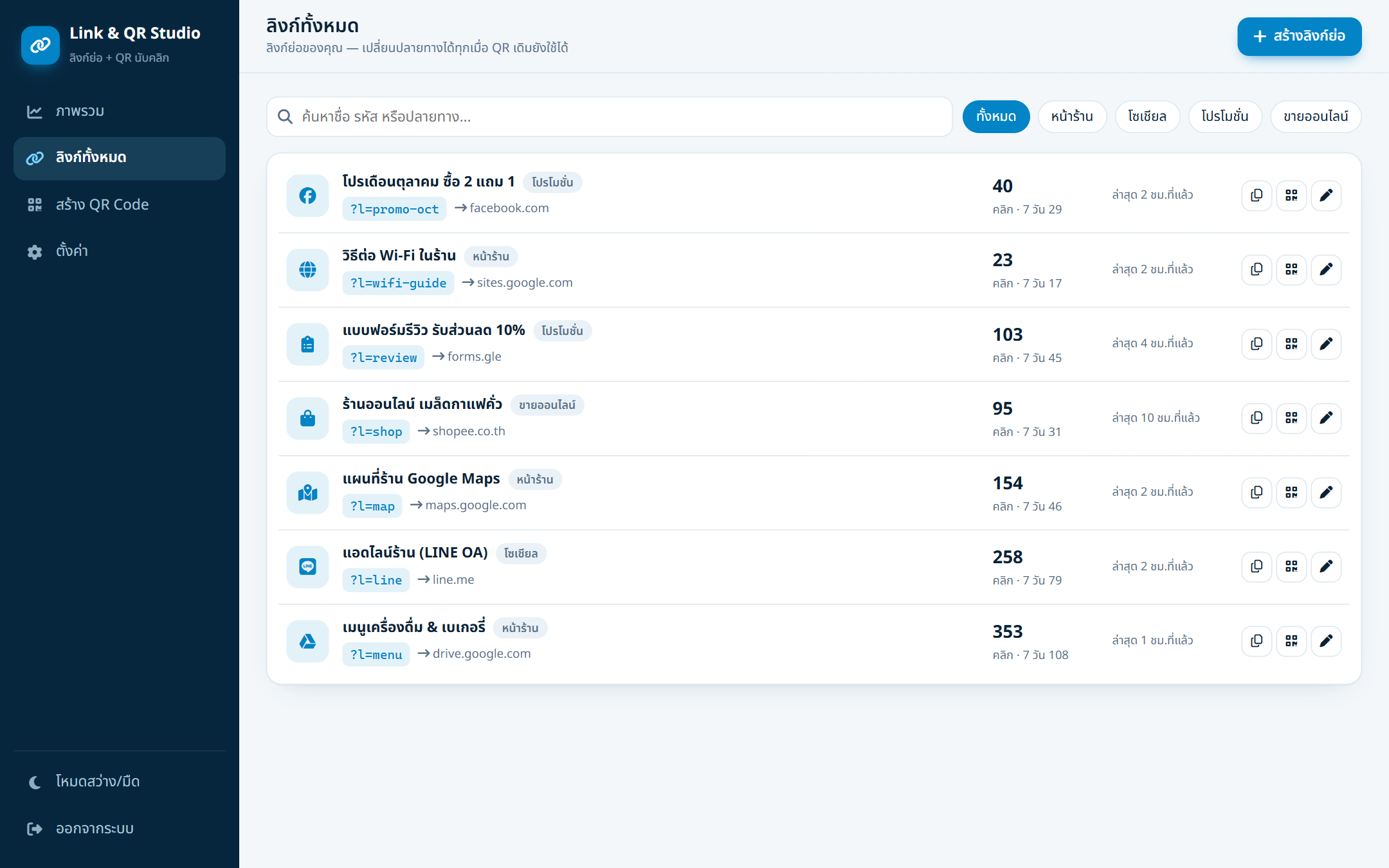Click the Link & QR Studio logo

click(x=41, y=45)
